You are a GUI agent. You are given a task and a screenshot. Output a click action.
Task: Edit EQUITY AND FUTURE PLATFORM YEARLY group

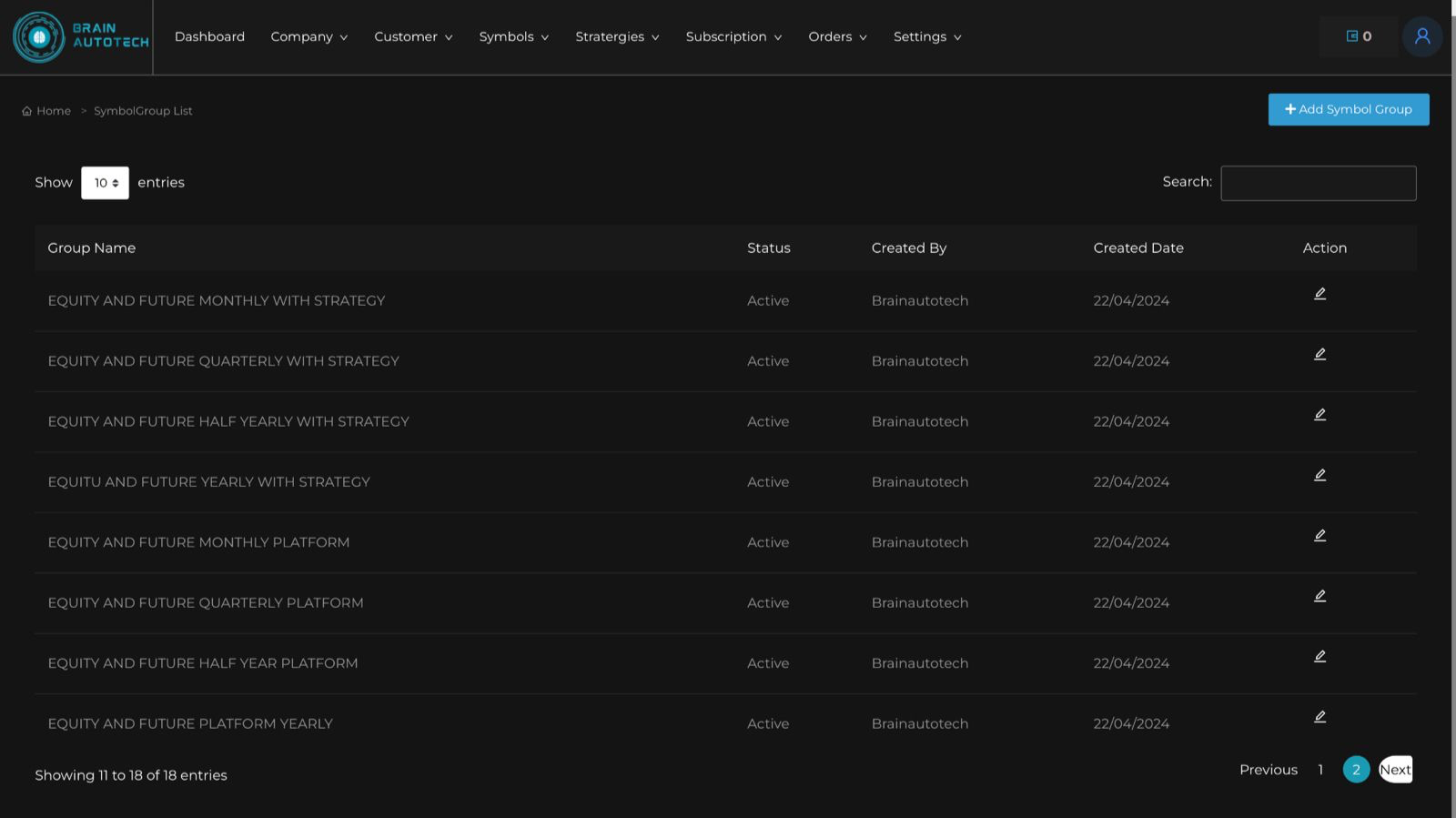(x=1319, y=717)
